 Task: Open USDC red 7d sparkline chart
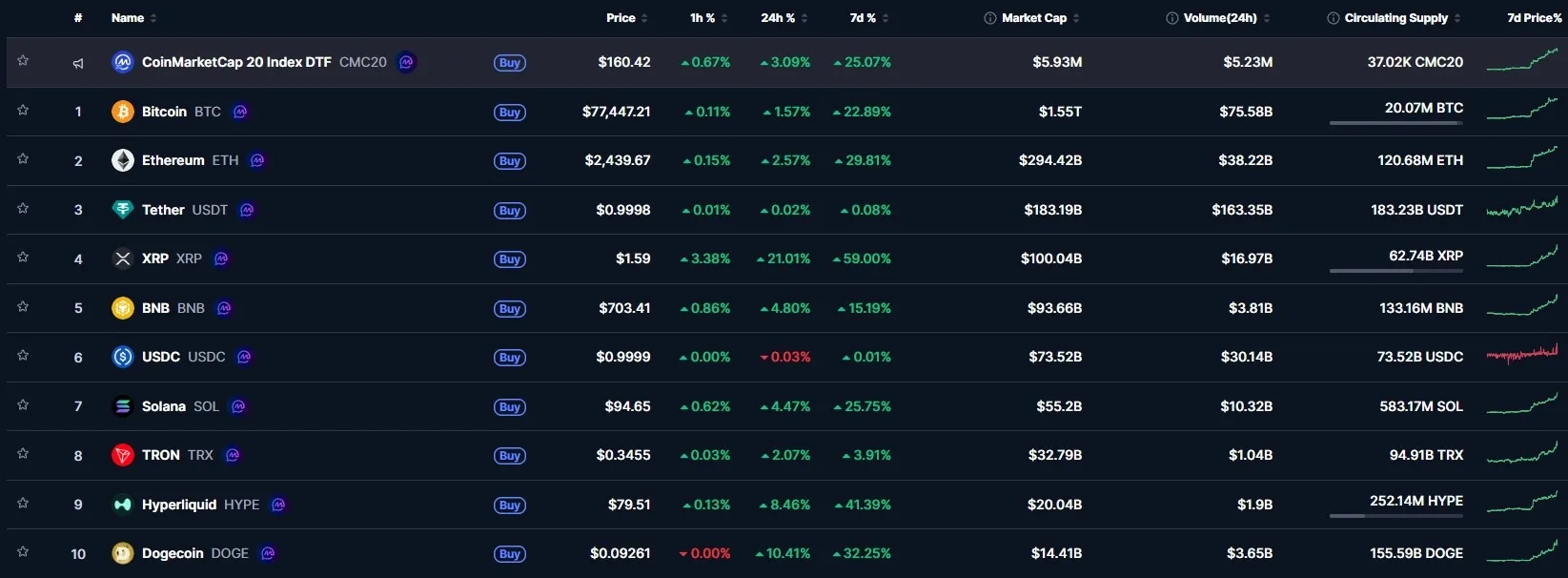pos(1522,355)
